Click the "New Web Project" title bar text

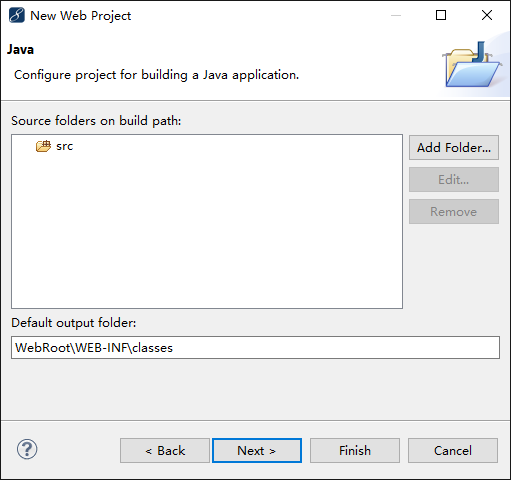tap(81, 16)
